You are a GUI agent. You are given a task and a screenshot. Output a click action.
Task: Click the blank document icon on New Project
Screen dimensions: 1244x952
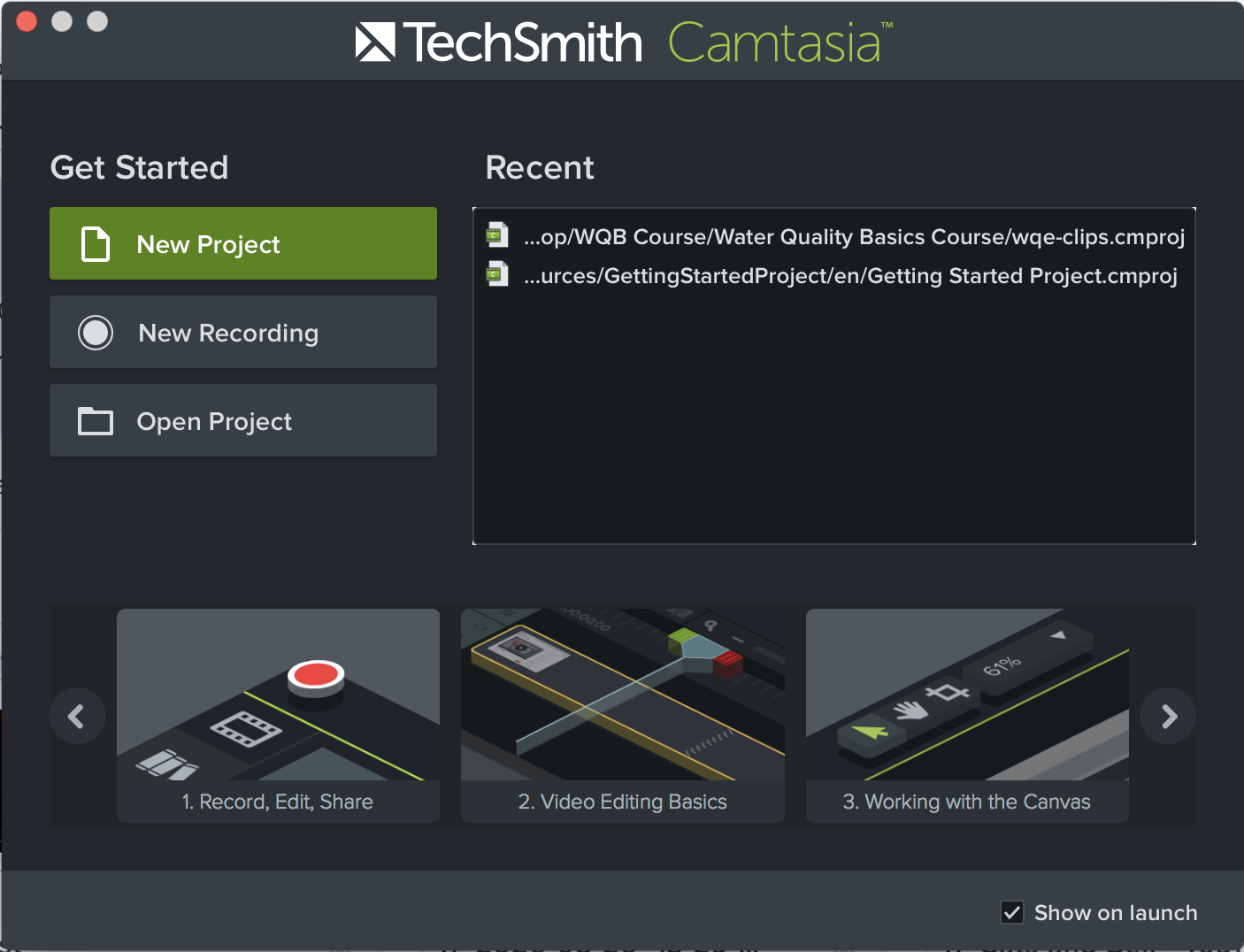click(x=96, y=244)
